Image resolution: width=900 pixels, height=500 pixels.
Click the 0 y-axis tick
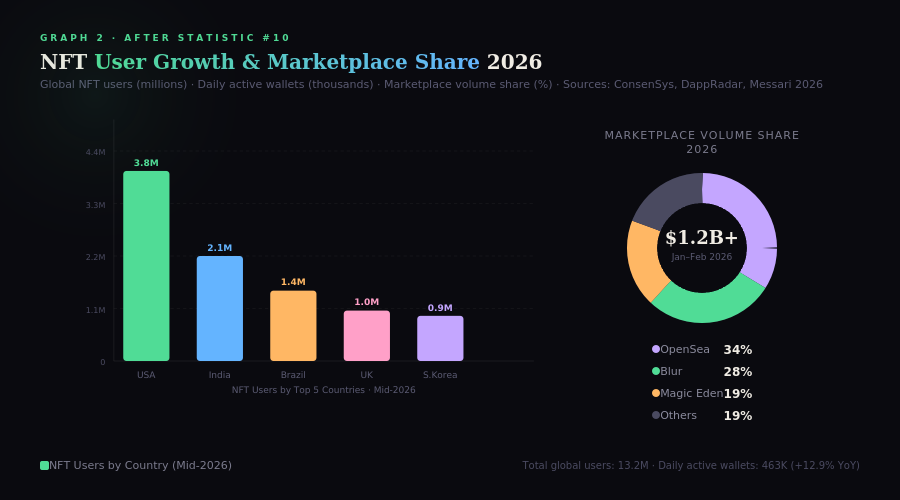103,362
